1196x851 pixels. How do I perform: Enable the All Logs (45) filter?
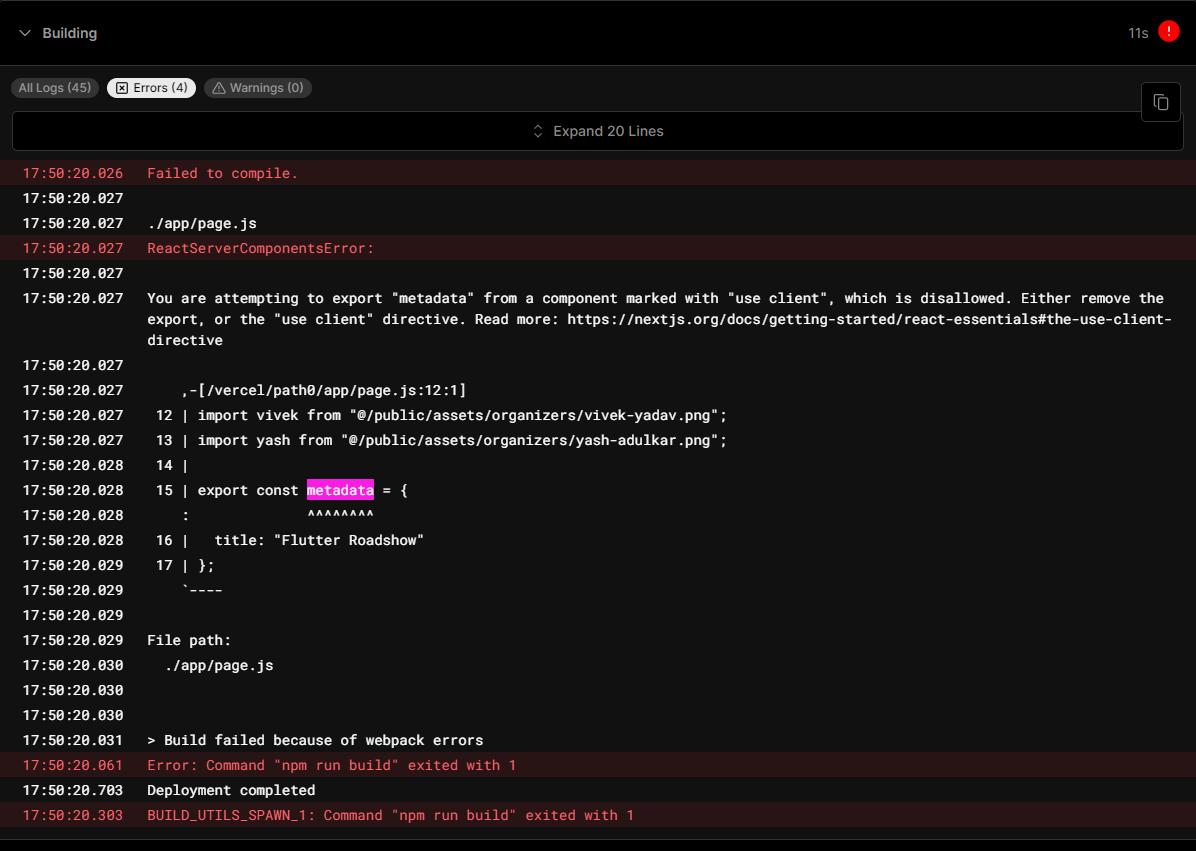tap(54, 87)
